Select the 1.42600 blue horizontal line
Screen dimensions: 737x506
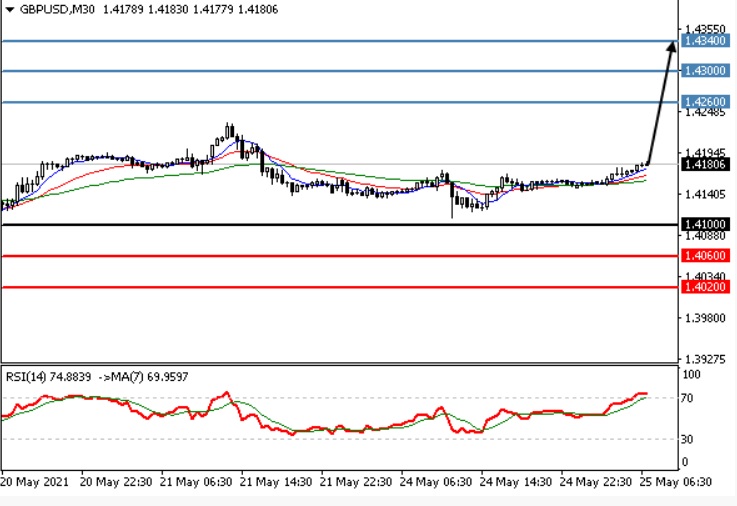[339, 102]
